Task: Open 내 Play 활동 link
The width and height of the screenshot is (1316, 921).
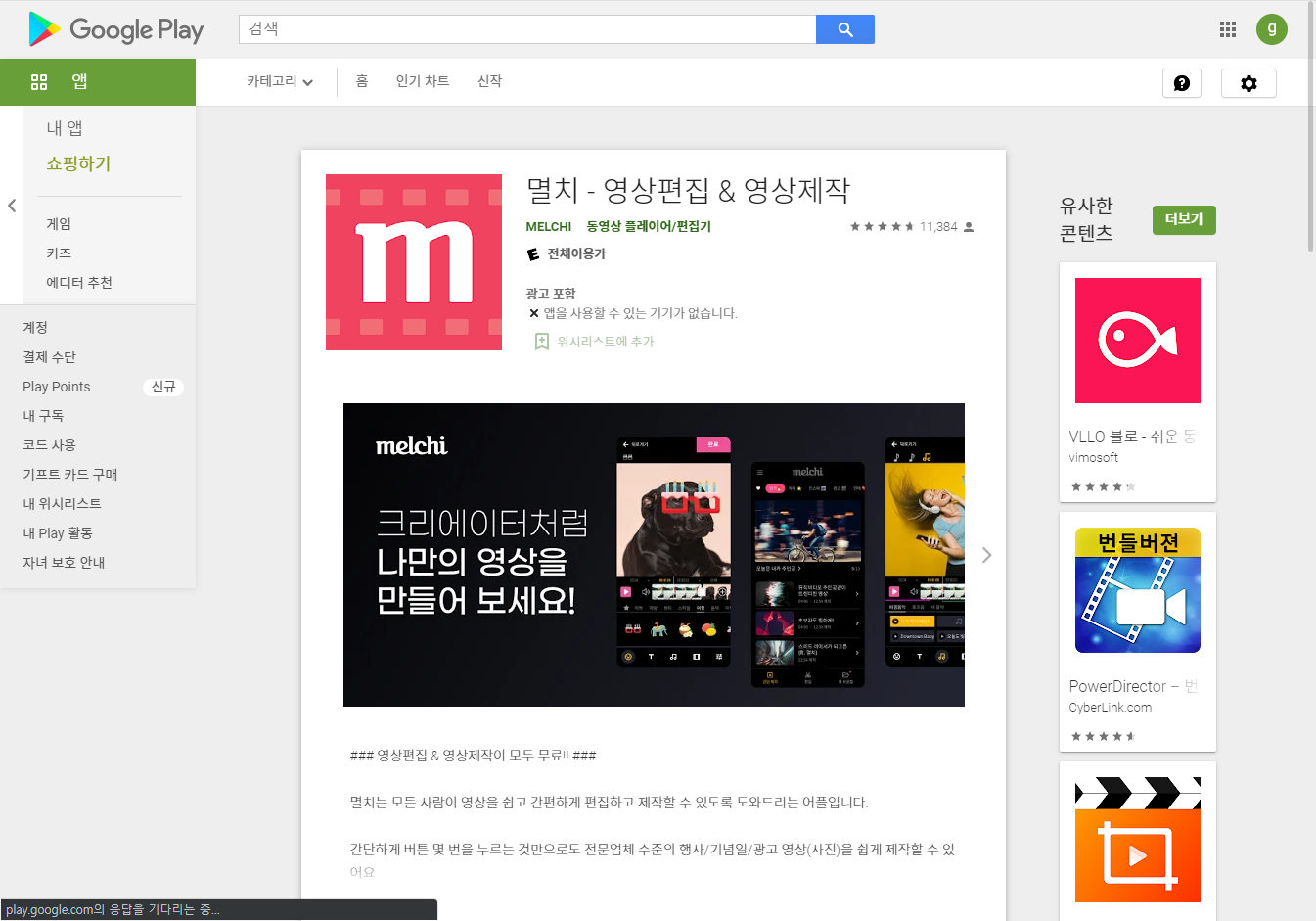Action: [x=58, y=533]
